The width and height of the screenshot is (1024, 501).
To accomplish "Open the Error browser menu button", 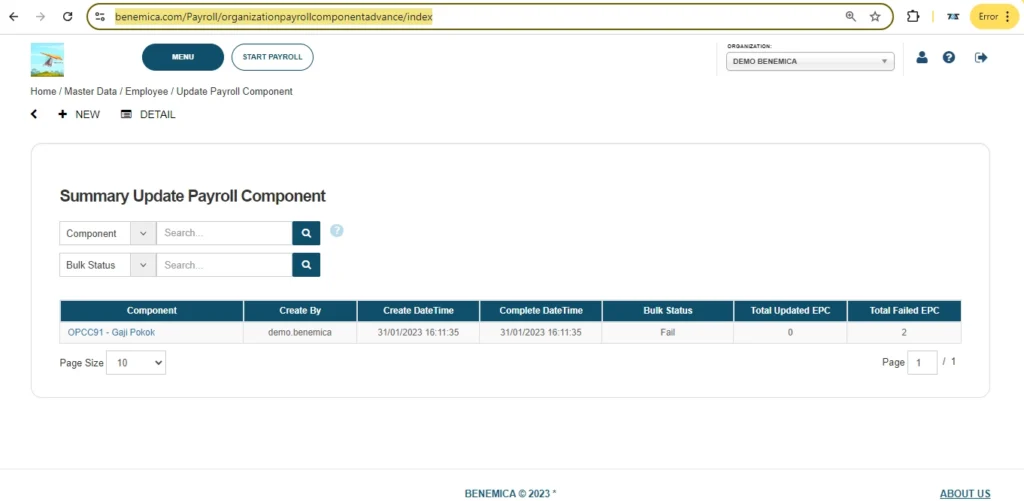I will [x=994, y=17].
